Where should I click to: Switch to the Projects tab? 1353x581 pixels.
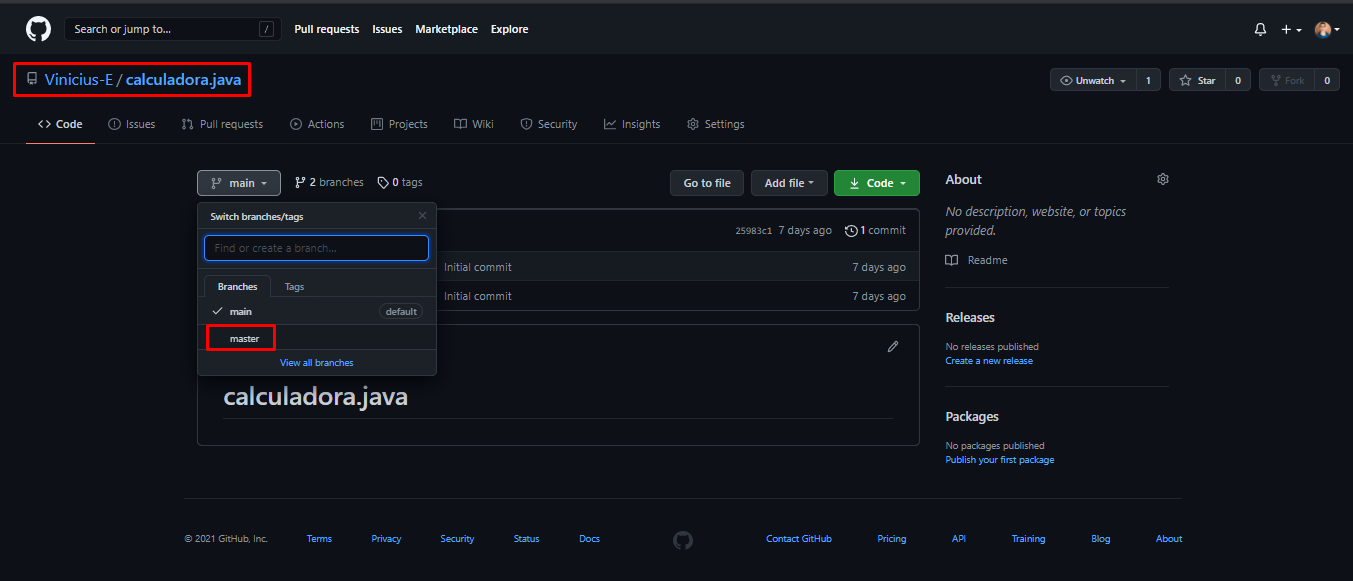[x=399, y=124]
